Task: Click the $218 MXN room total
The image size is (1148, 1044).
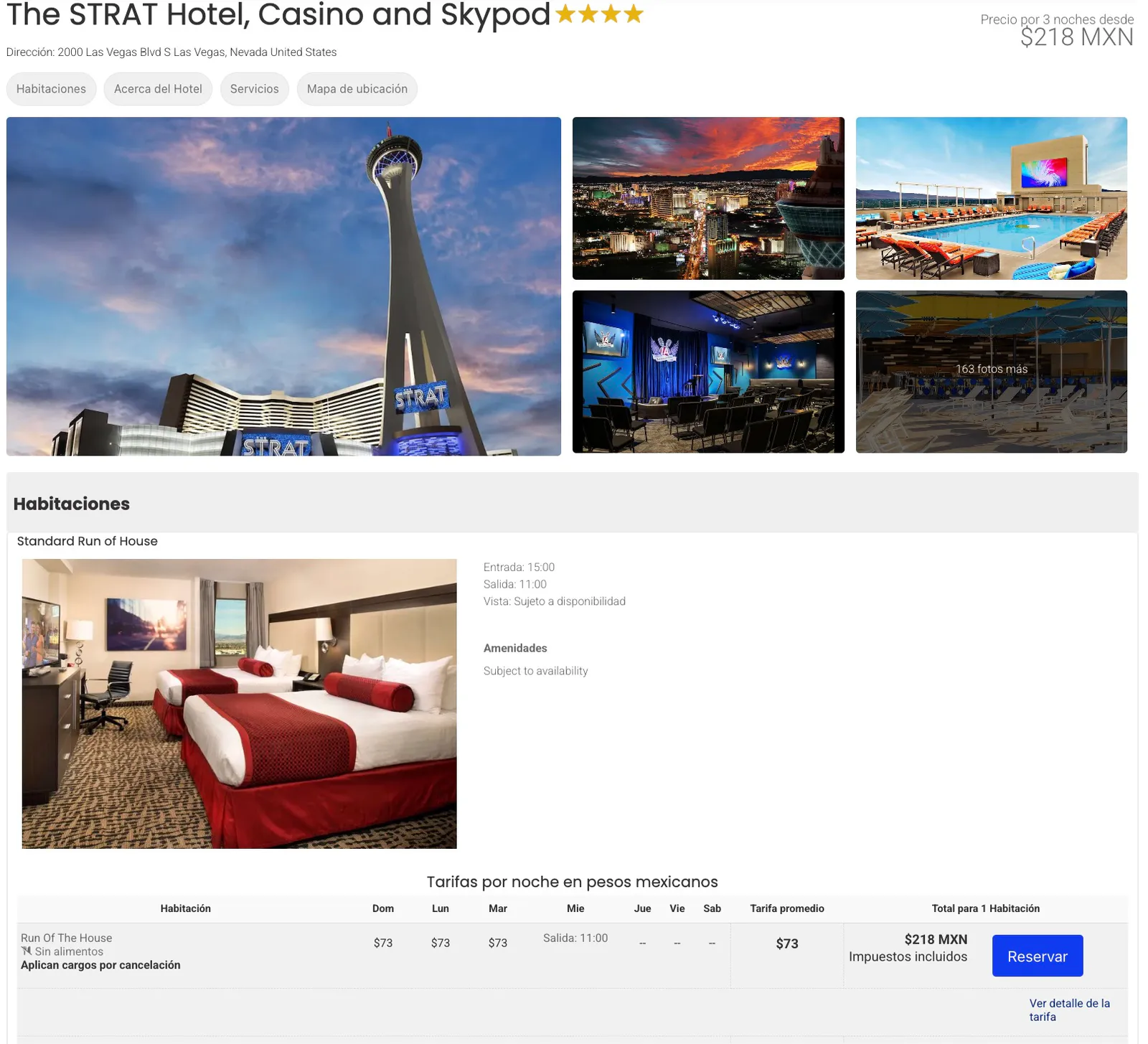Action: click(936, 939)
